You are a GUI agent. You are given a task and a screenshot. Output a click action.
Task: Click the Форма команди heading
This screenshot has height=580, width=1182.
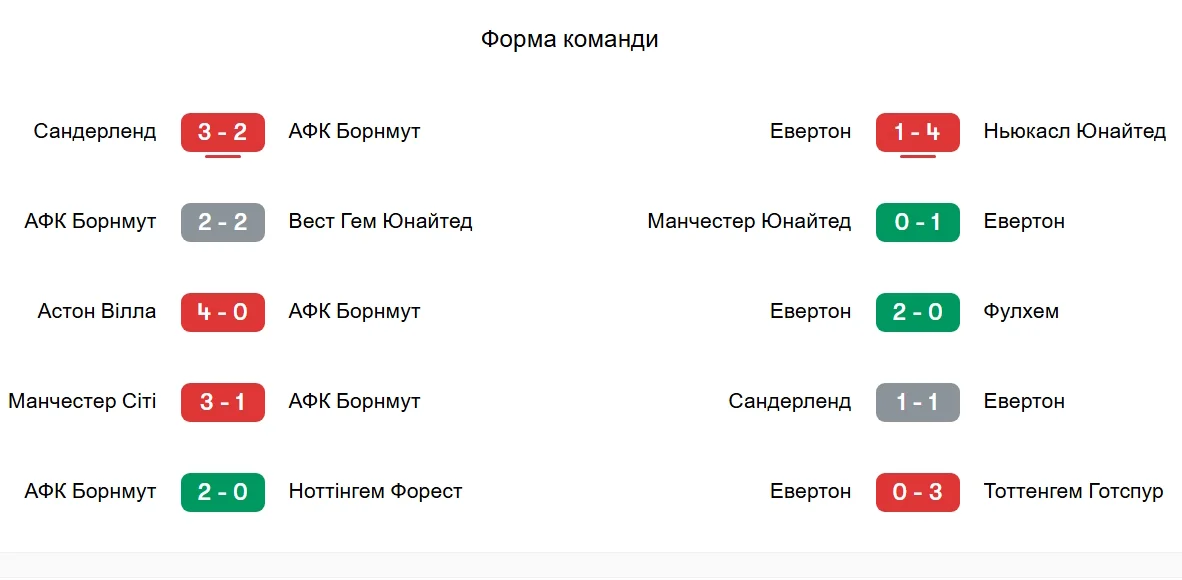pos(569,39)
